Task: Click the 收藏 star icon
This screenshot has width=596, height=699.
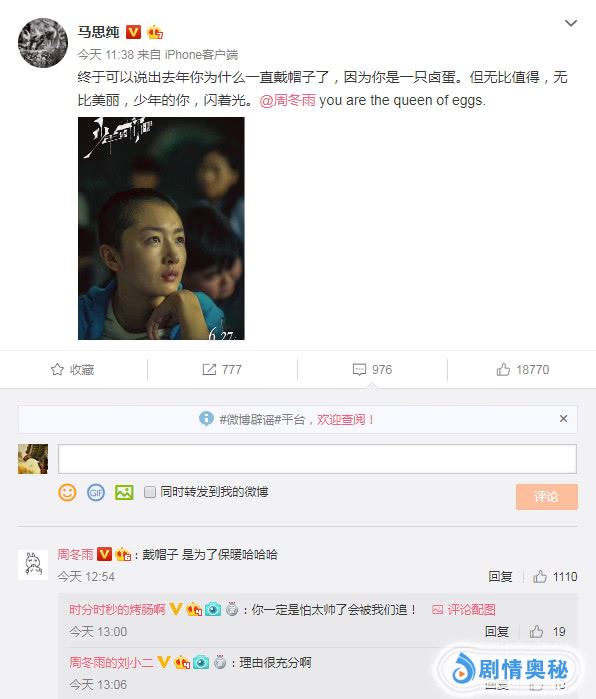Action: coord(57,369)
